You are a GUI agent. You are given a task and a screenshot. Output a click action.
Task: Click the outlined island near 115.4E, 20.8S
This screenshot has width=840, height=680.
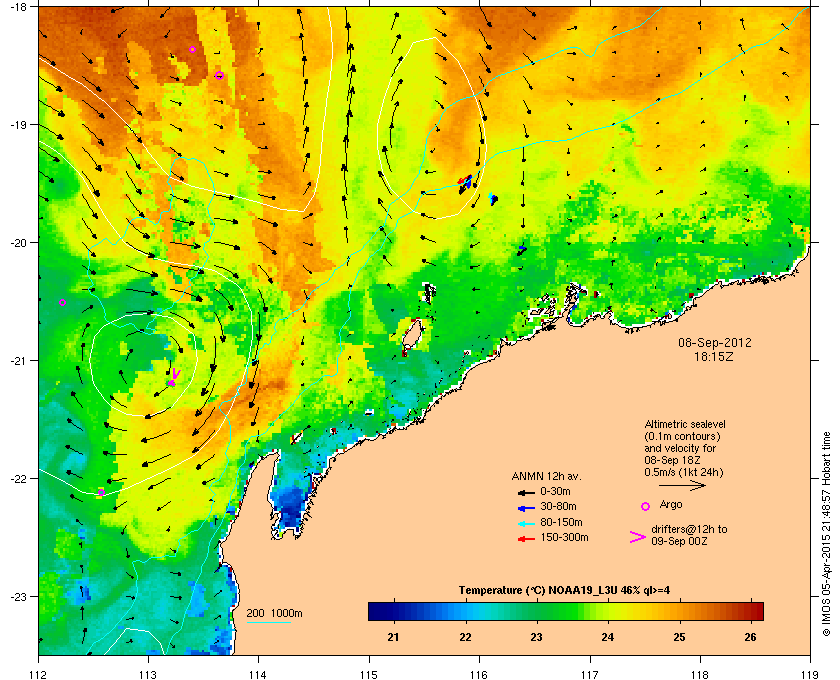coord(411,335)
